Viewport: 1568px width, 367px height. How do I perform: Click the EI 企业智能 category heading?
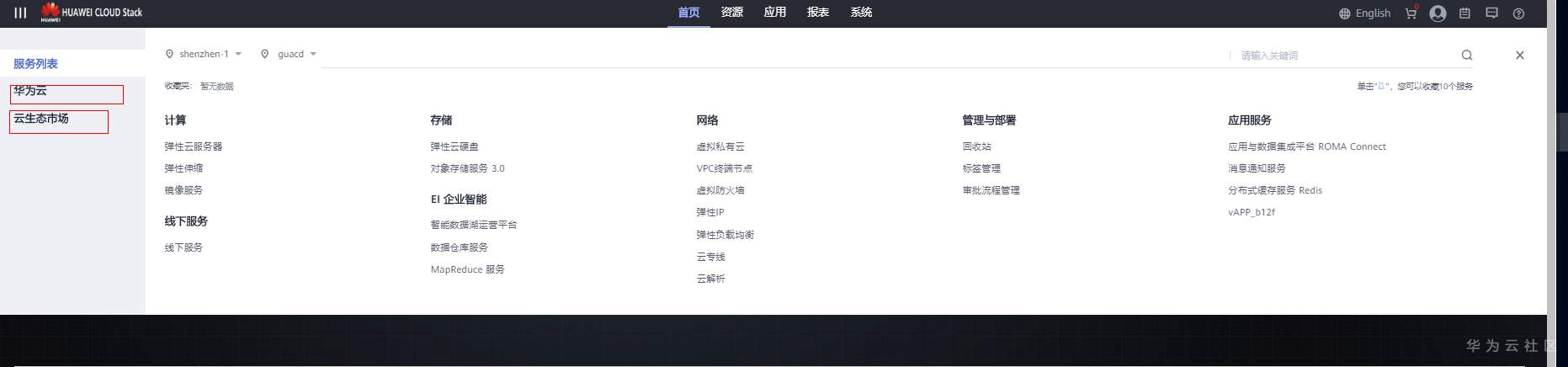pos(459,199)
